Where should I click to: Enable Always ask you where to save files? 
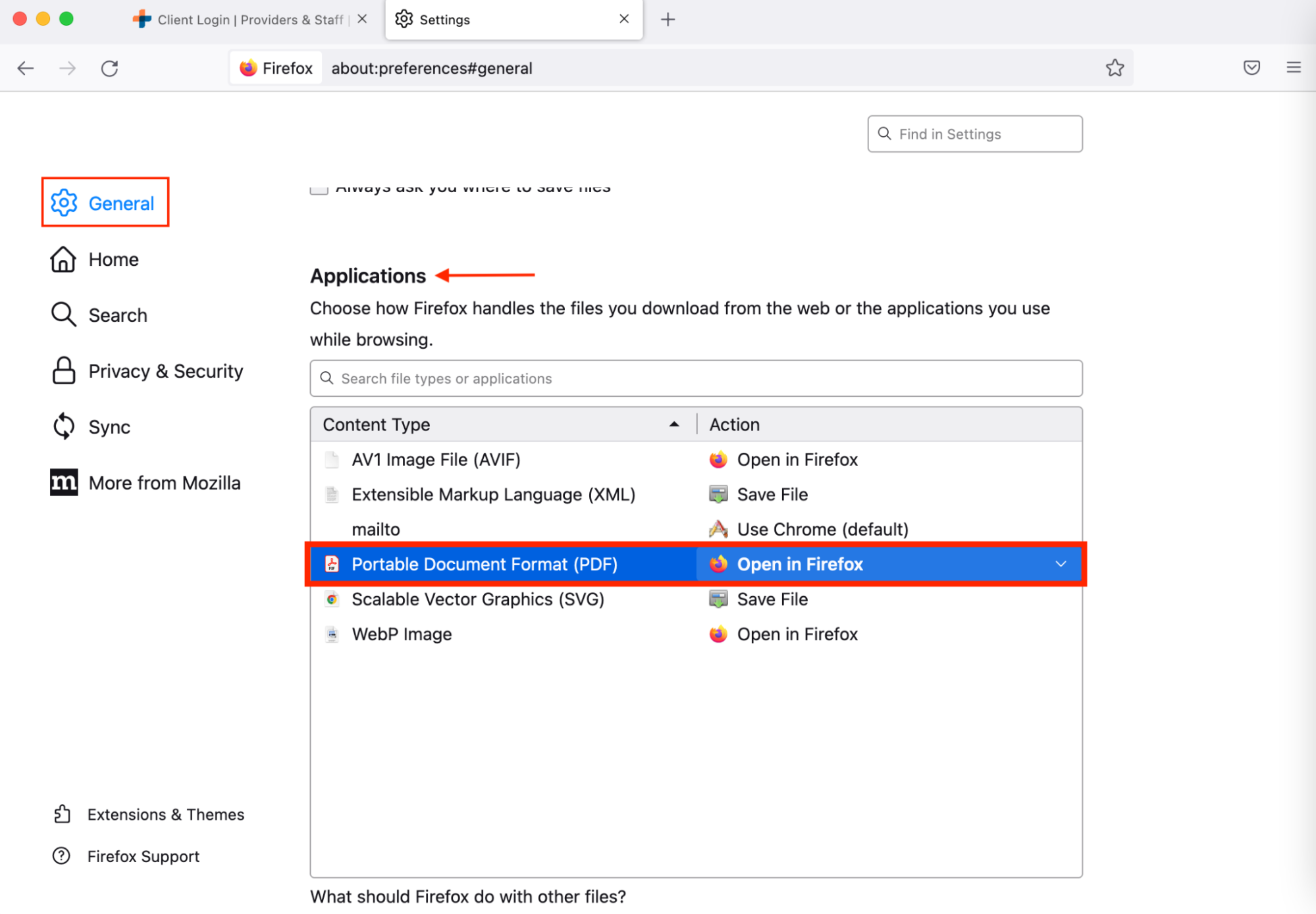click(318, 188)
